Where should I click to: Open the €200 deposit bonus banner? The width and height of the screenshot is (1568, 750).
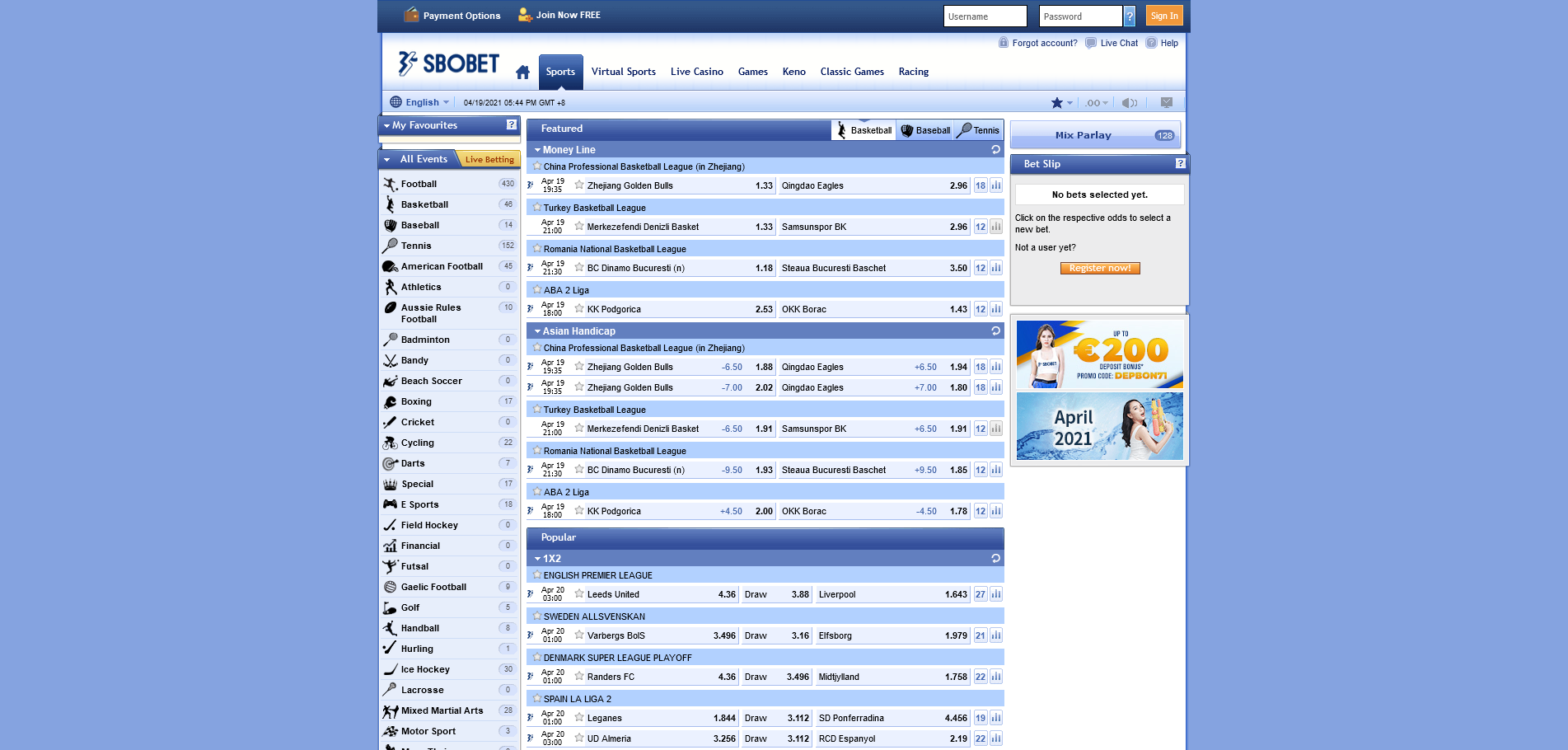[x=1100, y=354]
